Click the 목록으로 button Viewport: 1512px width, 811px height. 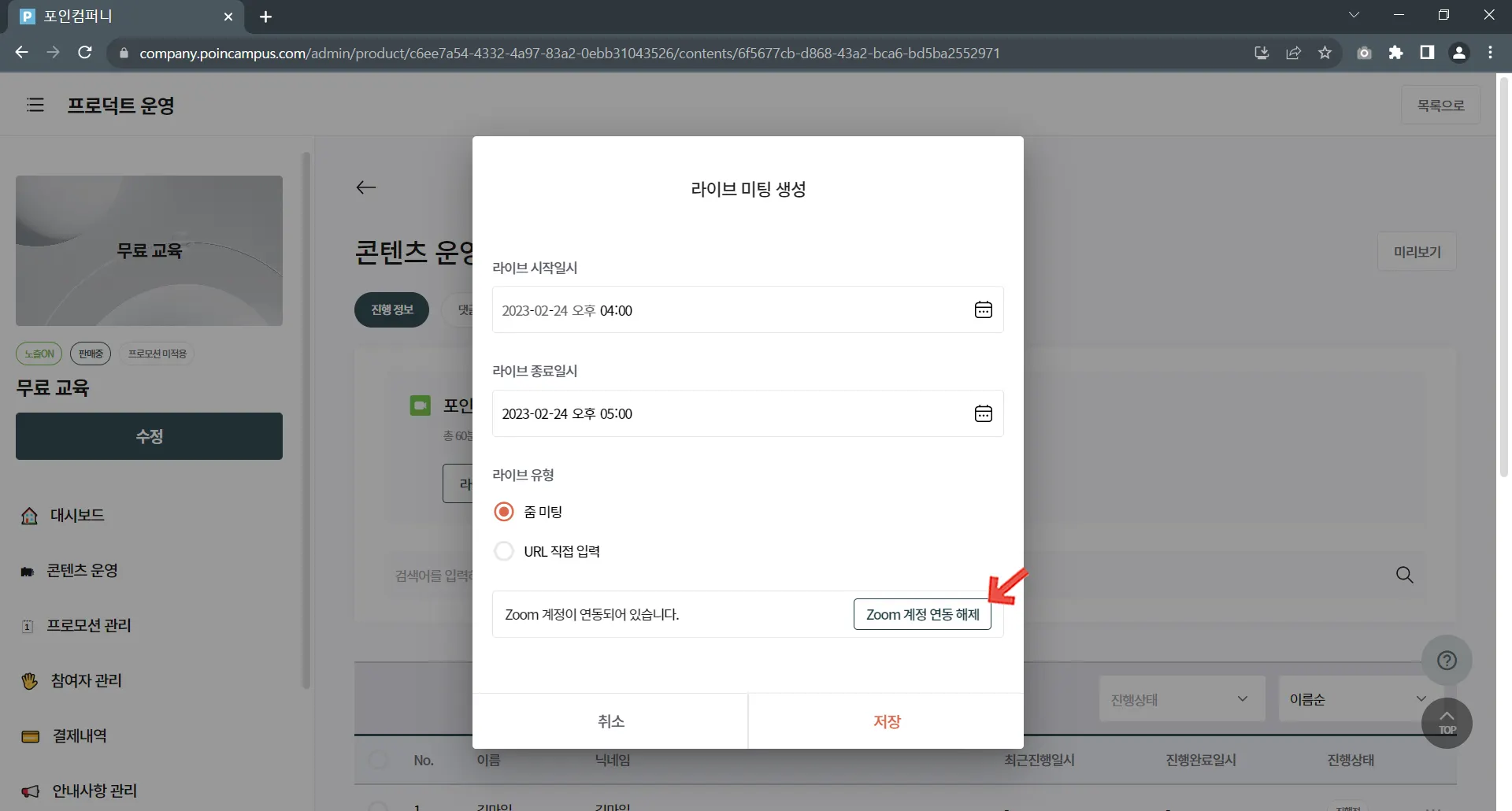[x=1441, y=105]
